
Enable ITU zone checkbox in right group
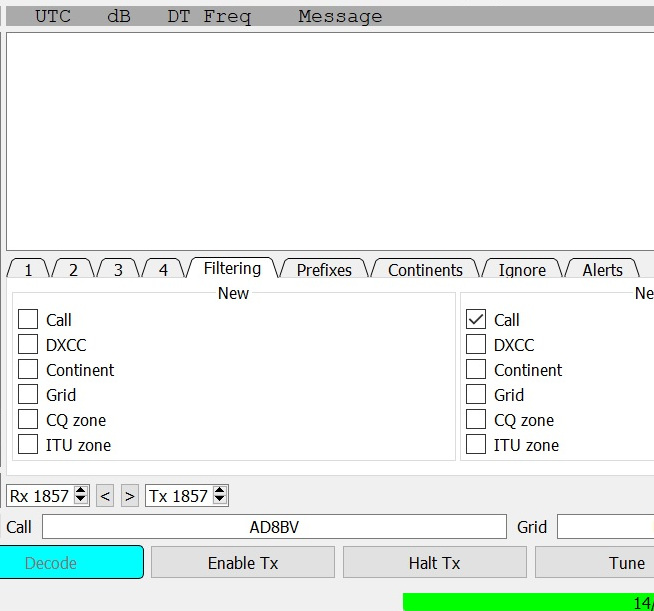pyautogui.click(x=476, y=445)
